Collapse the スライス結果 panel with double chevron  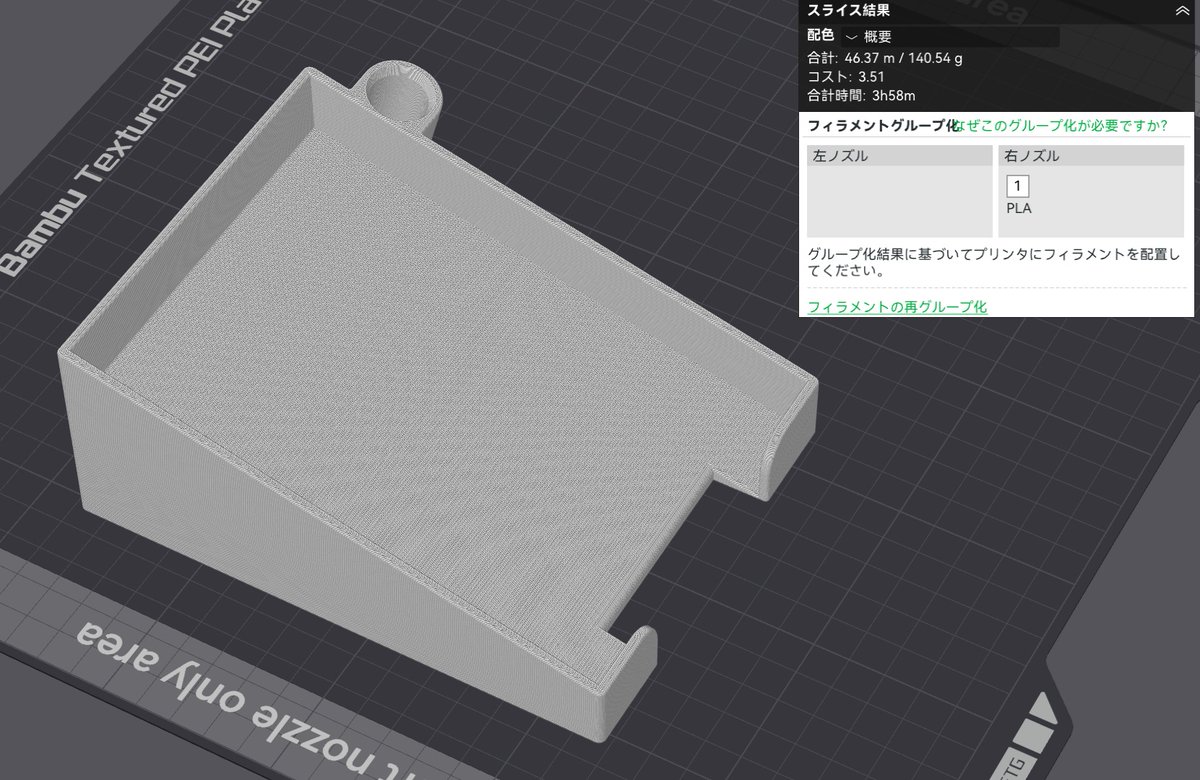pyautogui.click(x=1181, y=10)
